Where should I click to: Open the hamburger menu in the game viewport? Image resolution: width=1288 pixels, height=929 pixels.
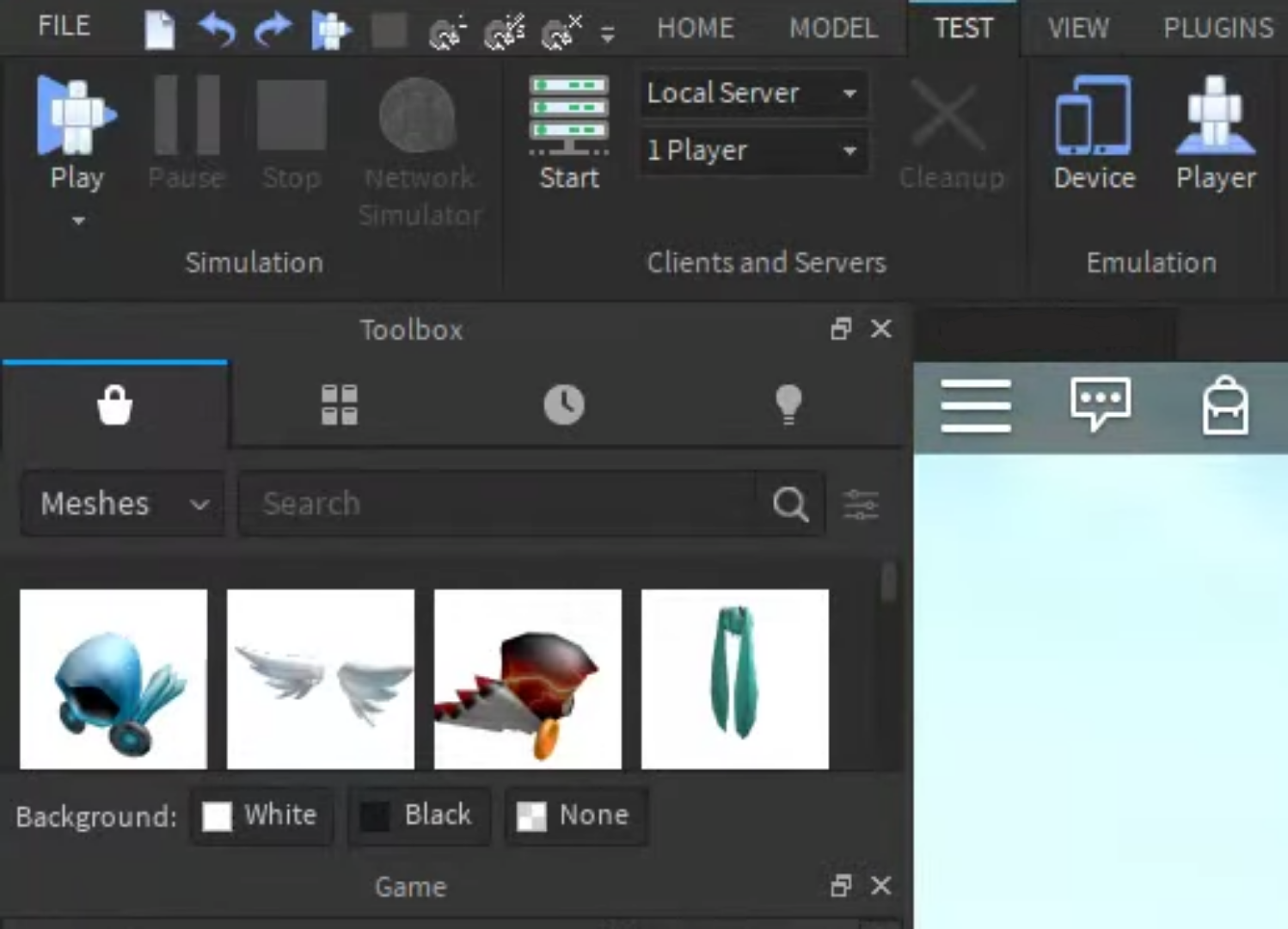[x=976, y=406]
